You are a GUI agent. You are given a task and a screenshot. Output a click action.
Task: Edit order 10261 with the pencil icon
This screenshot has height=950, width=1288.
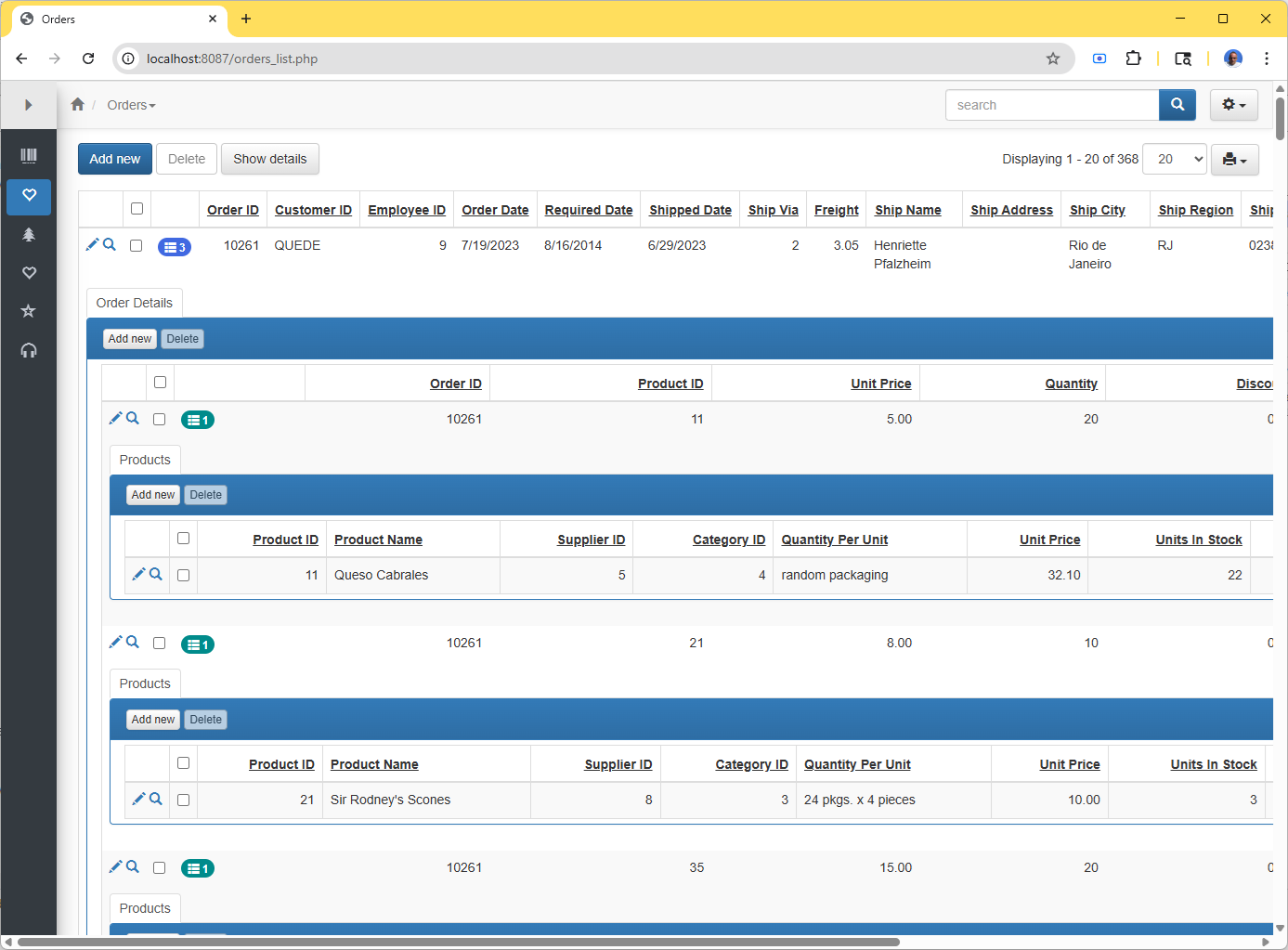coord(92,245)
